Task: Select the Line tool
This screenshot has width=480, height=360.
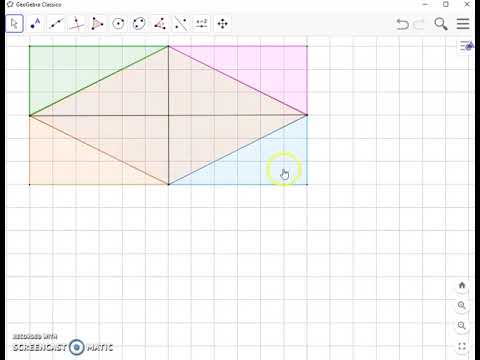Action: point(56,24)
